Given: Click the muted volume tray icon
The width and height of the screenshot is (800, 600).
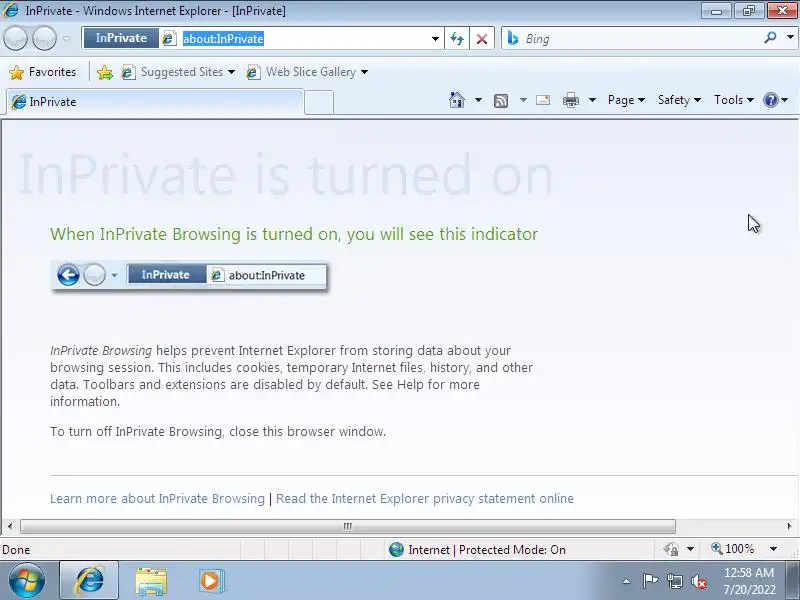Looking at the screenshot, I should click(698, 581).
